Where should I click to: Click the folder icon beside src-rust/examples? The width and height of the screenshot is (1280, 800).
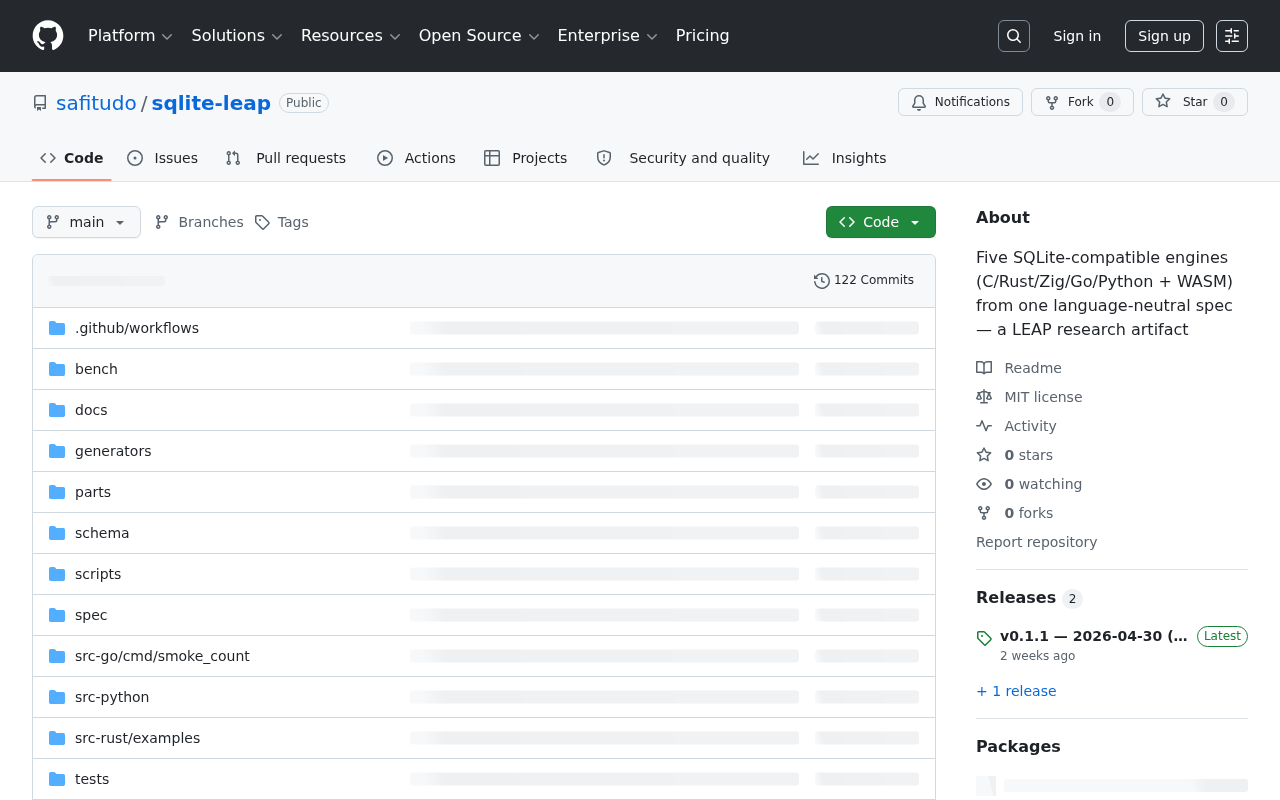tap(57, 738)
